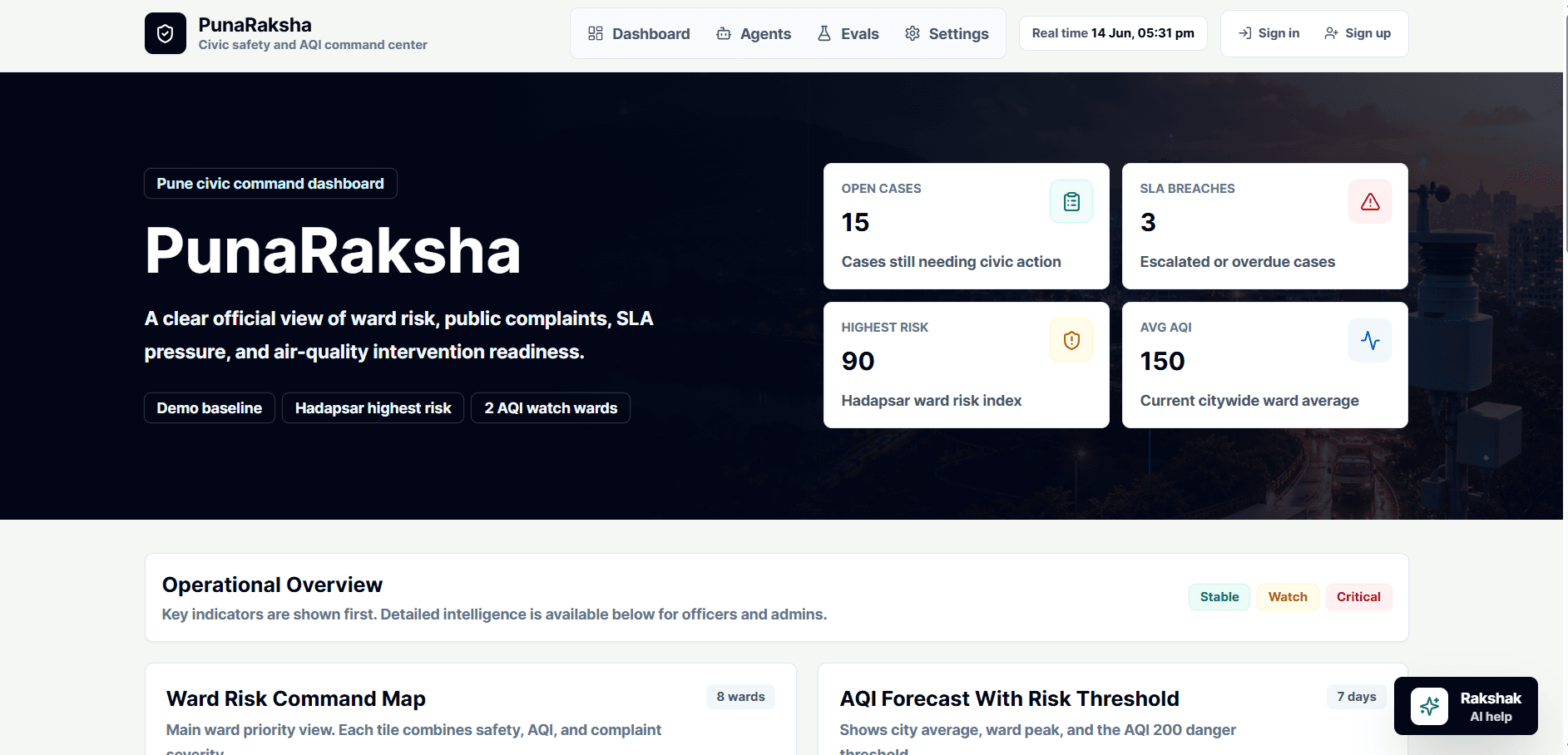Click the Sign in arrow icon
Image resolution: width=1568 pixels, height=755 pixels.
pyautogui.click(x=1245, y=33)
